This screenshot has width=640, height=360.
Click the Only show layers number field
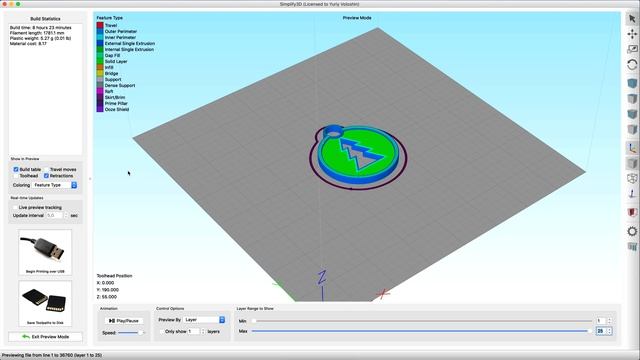pos(193,331)
